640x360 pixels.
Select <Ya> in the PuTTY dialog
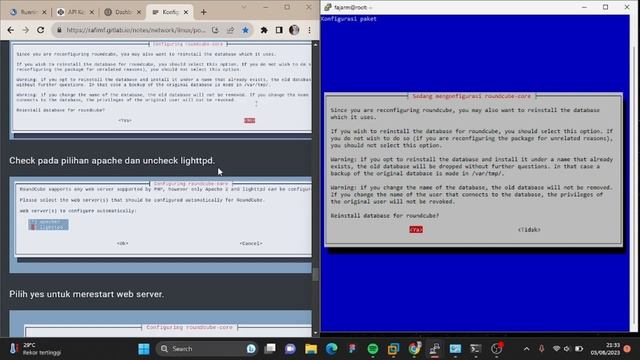click(416, 229)
